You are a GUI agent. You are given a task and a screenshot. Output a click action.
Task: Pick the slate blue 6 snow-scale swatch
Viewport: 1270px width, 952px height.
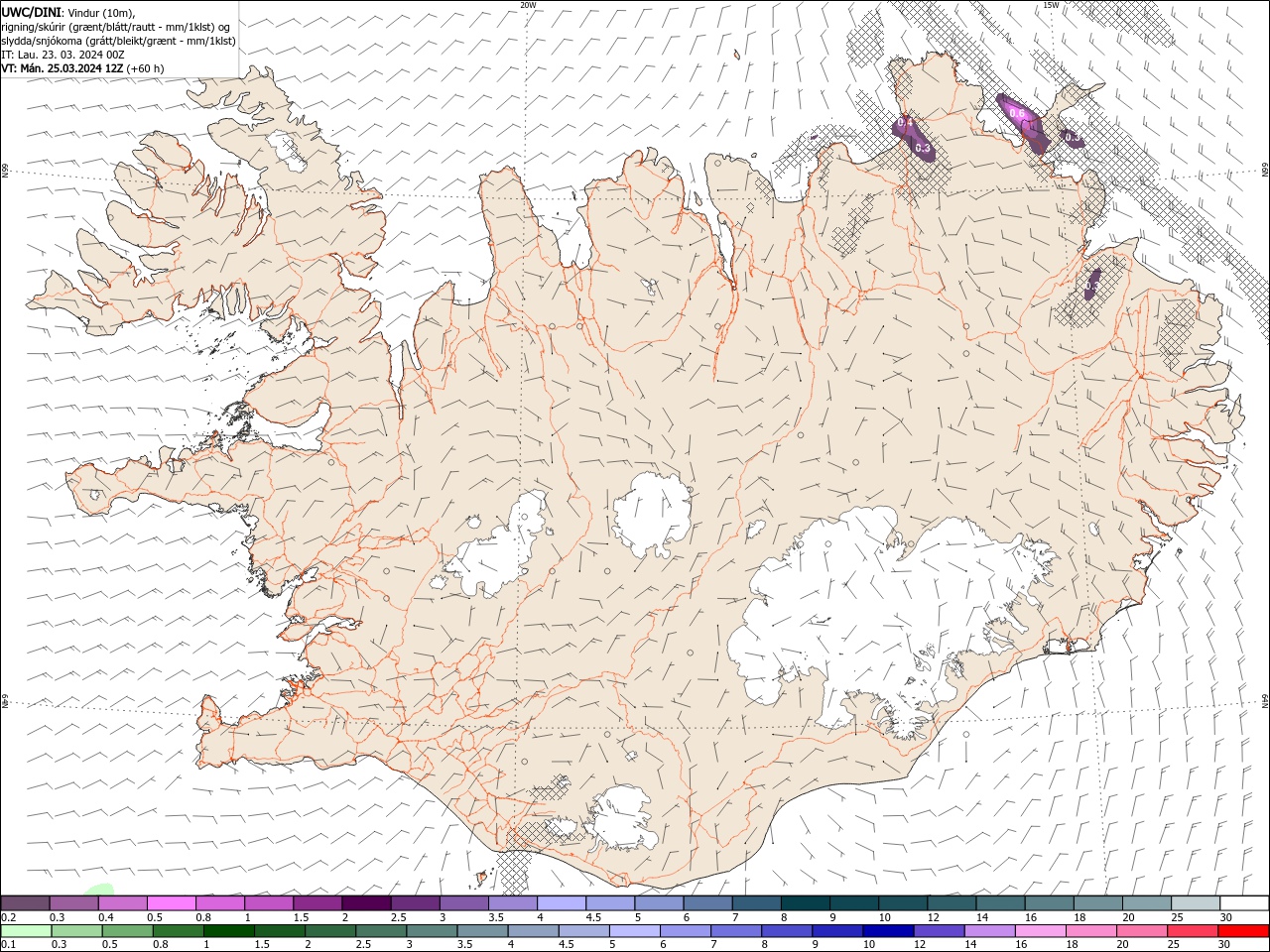(708, 903)
